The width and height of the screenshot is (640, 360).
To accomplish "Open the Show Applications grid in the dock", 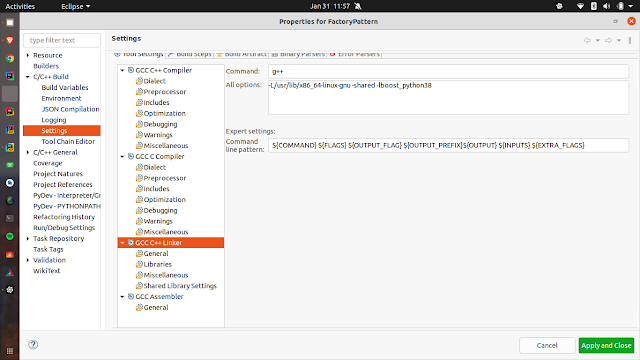I will tap(10, 351).
